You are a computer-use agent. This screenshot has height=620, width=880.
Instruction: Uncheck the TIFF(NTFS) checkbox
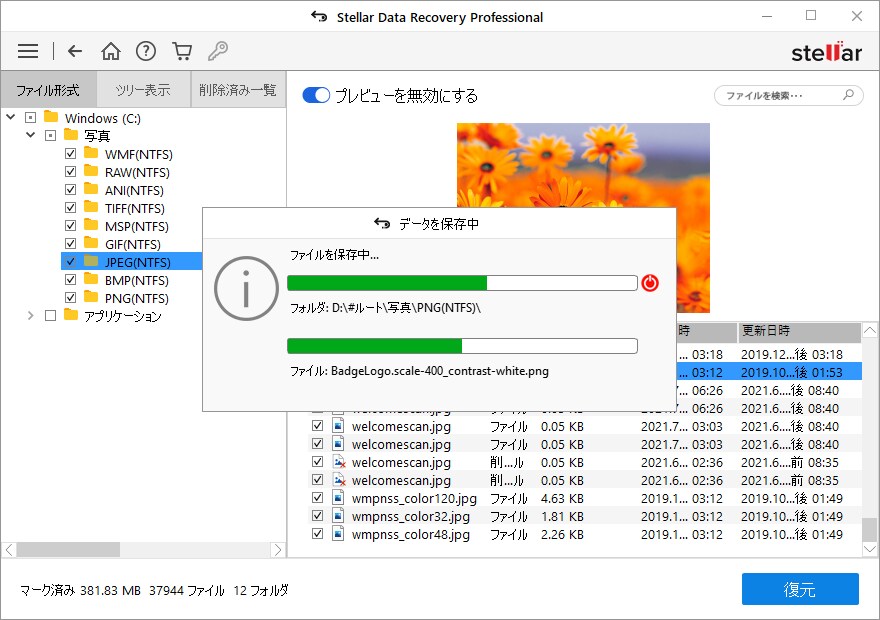click(70, 208)
